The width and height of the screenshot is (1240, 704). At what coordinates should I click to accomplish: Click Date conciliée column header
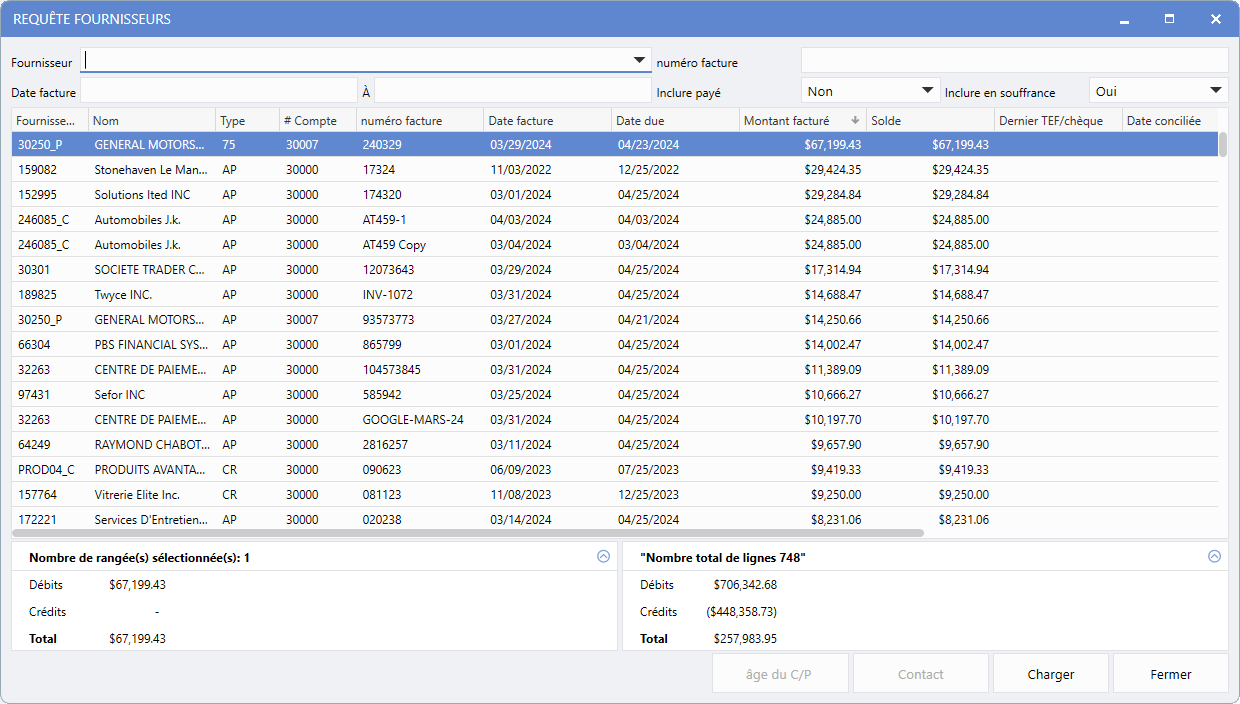[x=1170, y=121]
